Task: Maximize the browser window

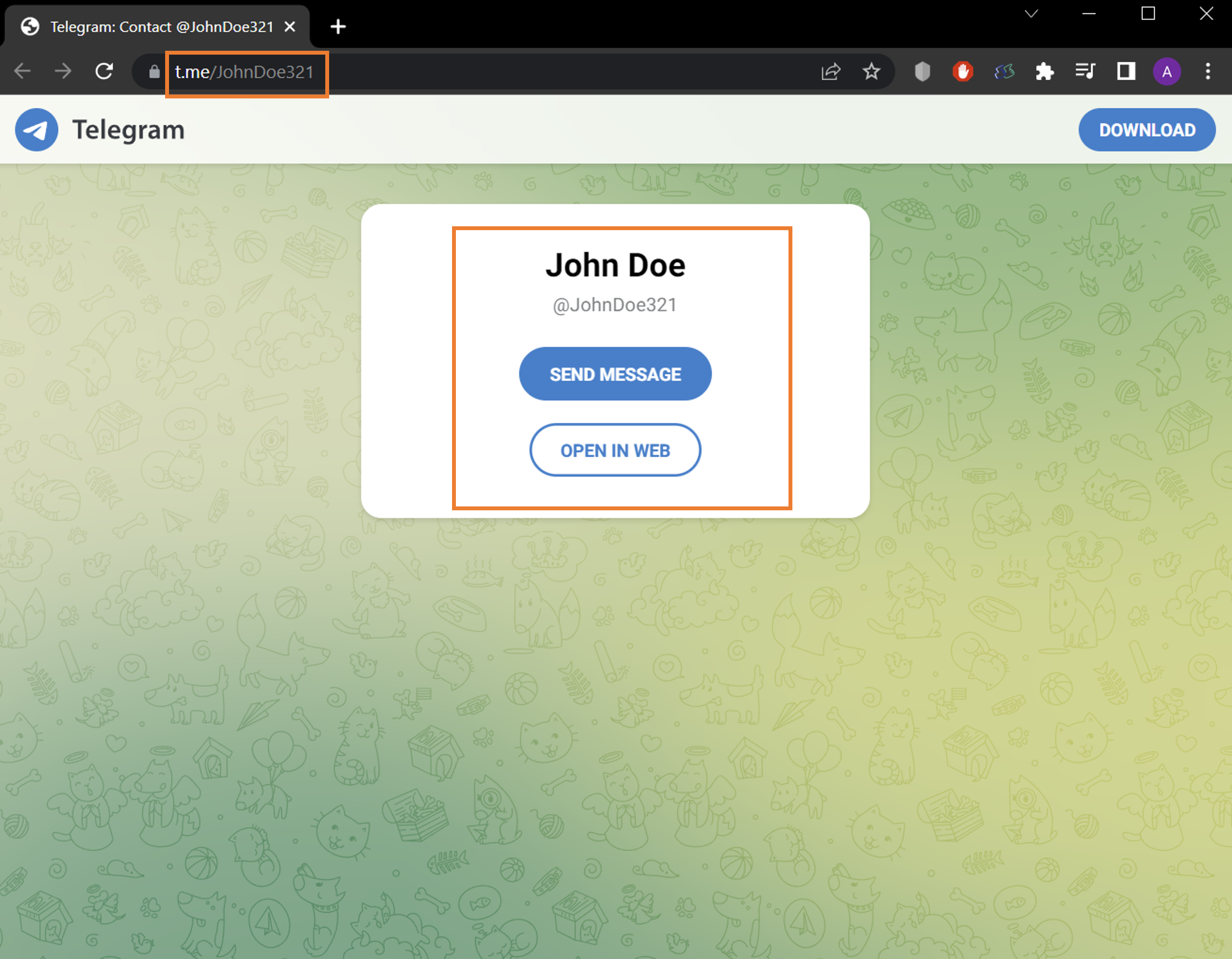Action: tap(1148, 14)
